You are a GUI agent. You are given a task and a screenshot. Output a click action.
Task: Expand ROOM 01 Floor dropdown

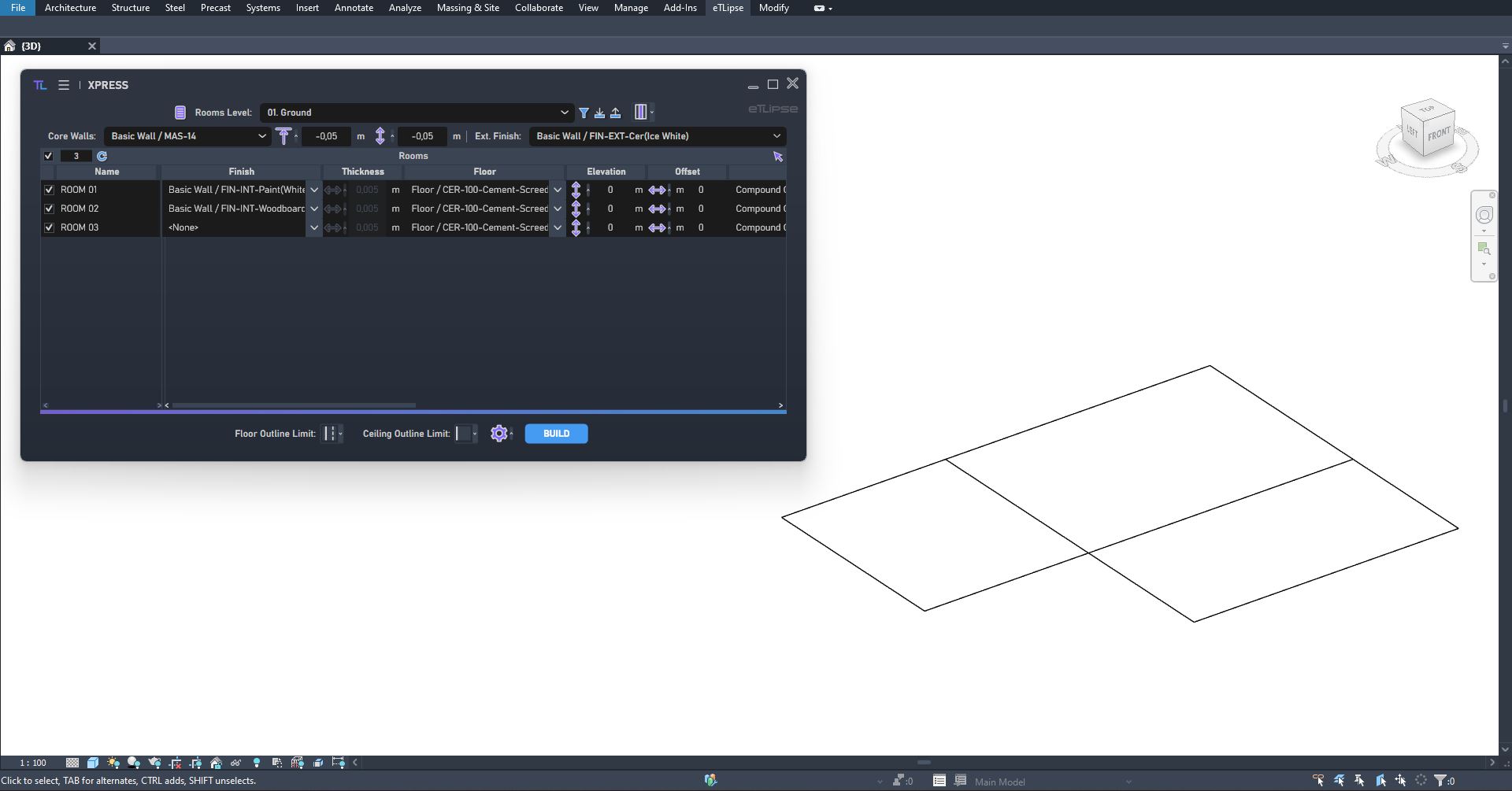pyautogui.click(x=558, y=190)
